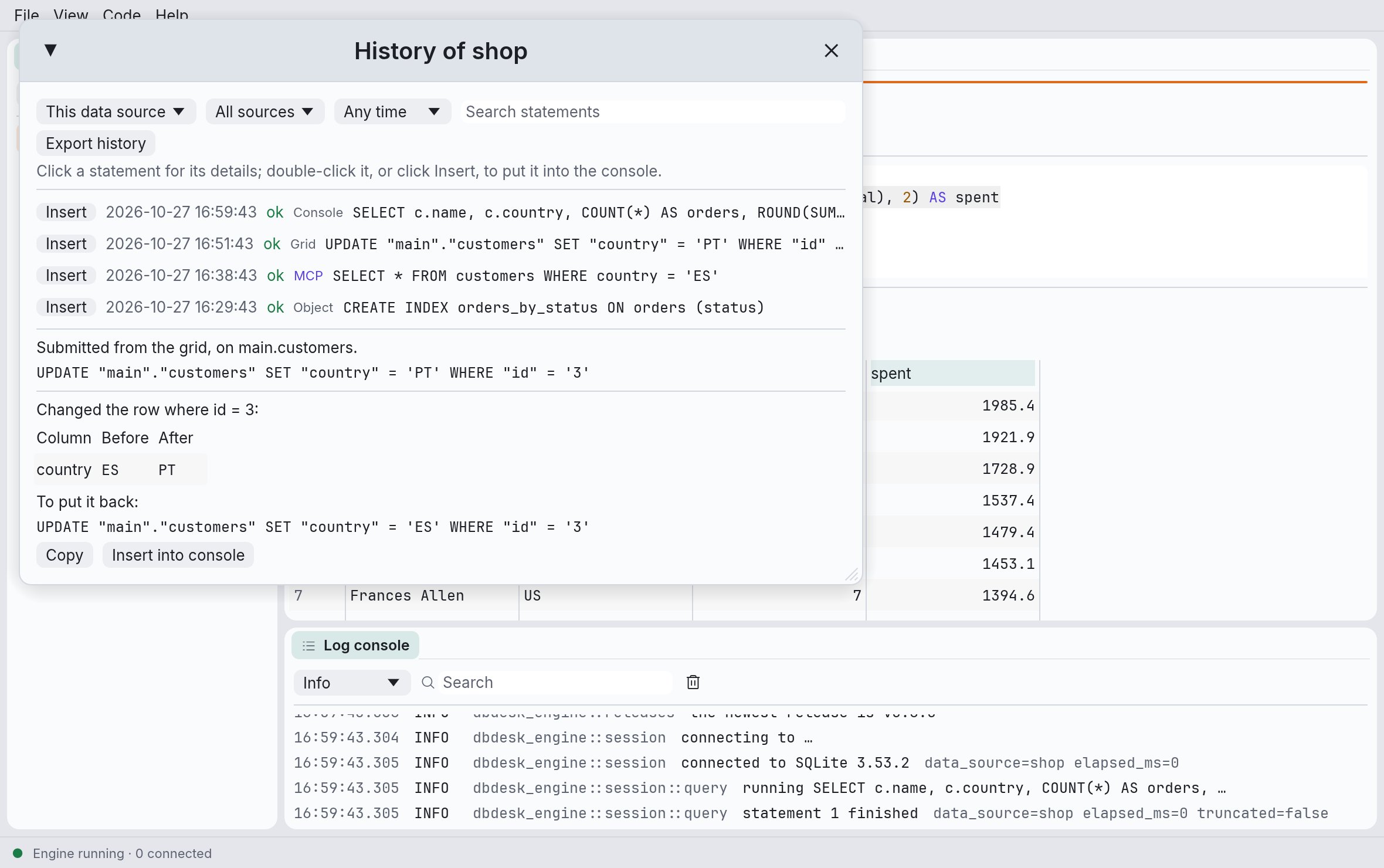Open the Help menu
The width and height of the screenshot is (1384, 868).
point(172,15)
